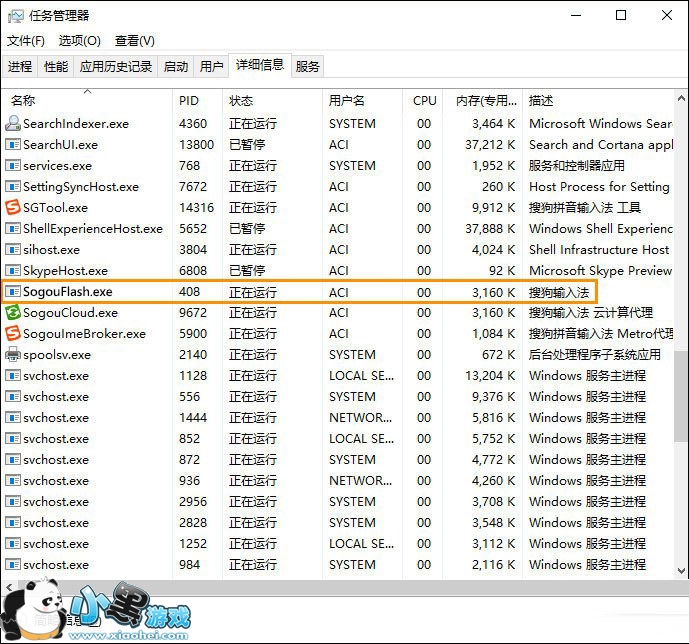The height and width of the screenshot is (644, 689).
Task: Click icon of svchost.exe PID 1128
Action: click(13, 376)
